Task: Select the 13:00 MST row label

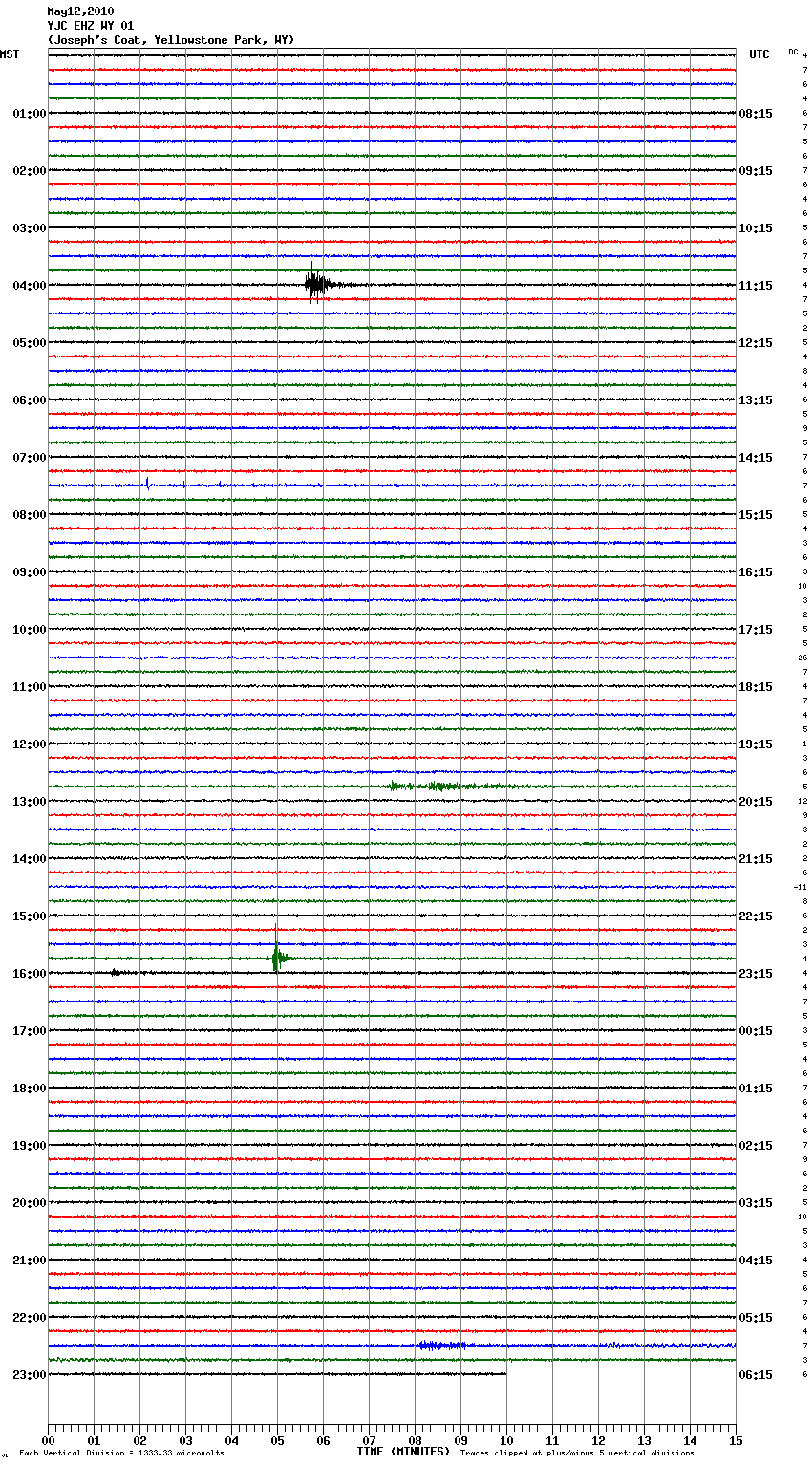Action: coord(29,802)
